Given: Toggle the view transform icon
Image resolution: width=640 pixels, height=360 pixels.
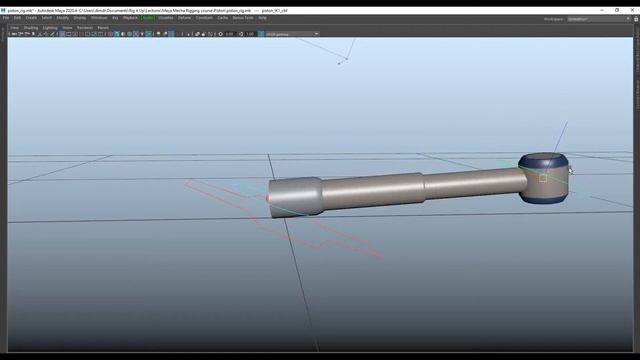Looking at the screenshot, I should (261, 34).
